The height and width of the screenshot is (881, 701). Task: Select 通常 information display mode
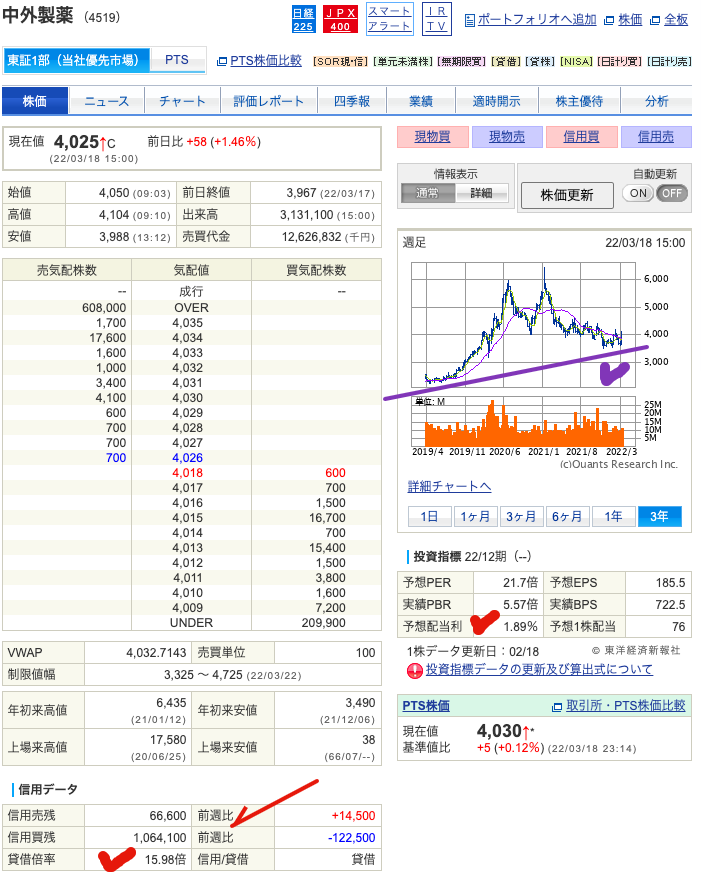427,193
